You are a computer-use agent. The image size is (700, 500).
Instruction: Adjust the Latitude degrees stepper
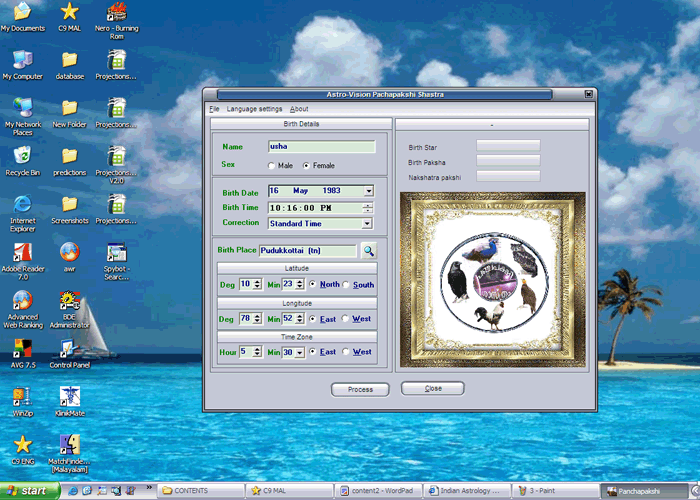257,284
